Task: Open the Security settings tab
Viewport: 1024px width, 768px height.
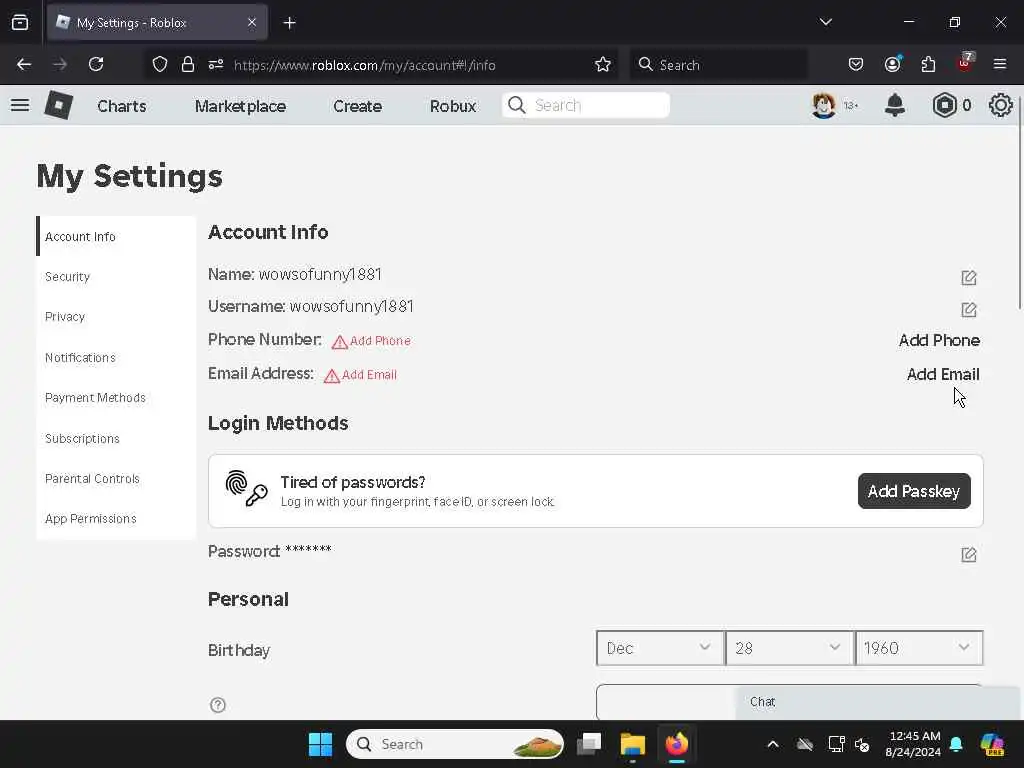Action: click(x=116, y=276)
